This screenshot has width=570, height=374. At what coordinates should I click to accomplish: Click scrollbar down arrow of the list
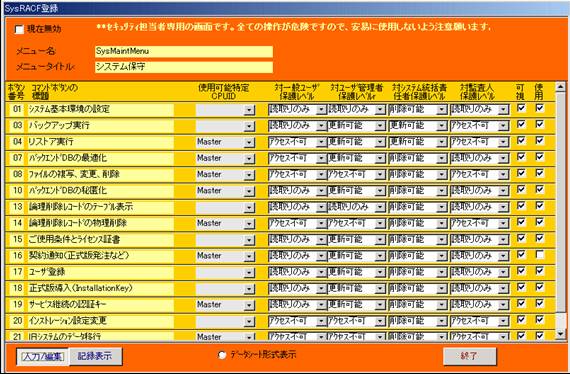click(561, 333)
